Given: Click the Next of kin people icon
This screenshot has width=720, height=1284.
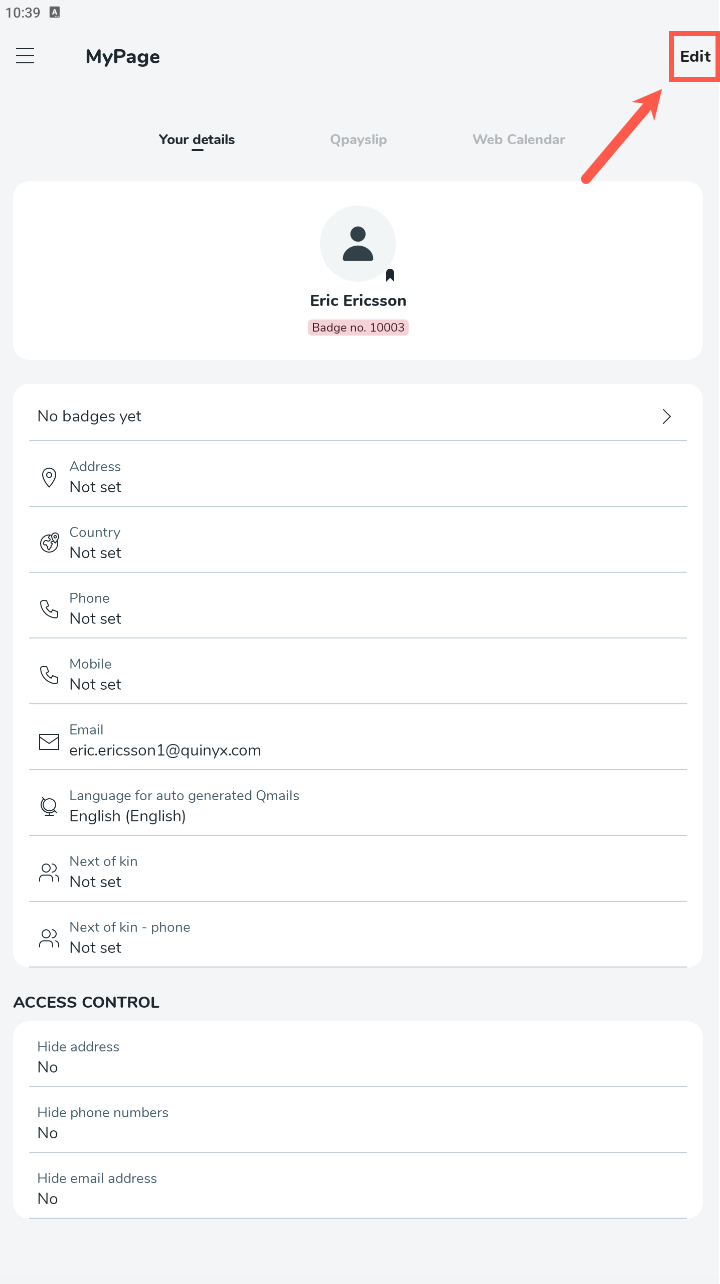Looking at the screenshot, I should coord(49,873).
